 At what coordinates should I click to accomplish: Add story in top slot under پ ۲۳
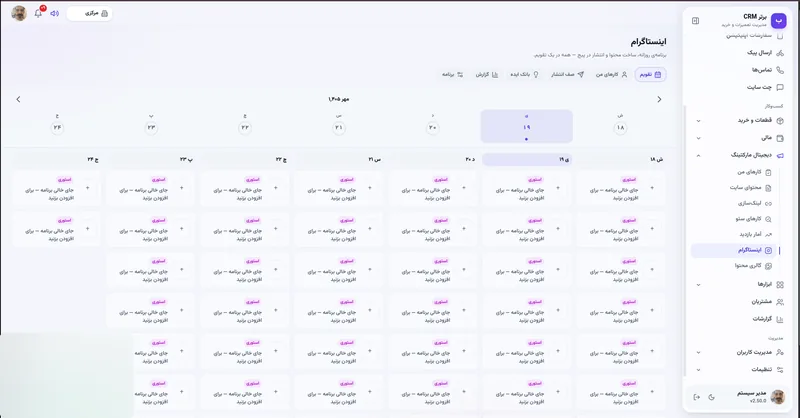click(x=182, y=188)
